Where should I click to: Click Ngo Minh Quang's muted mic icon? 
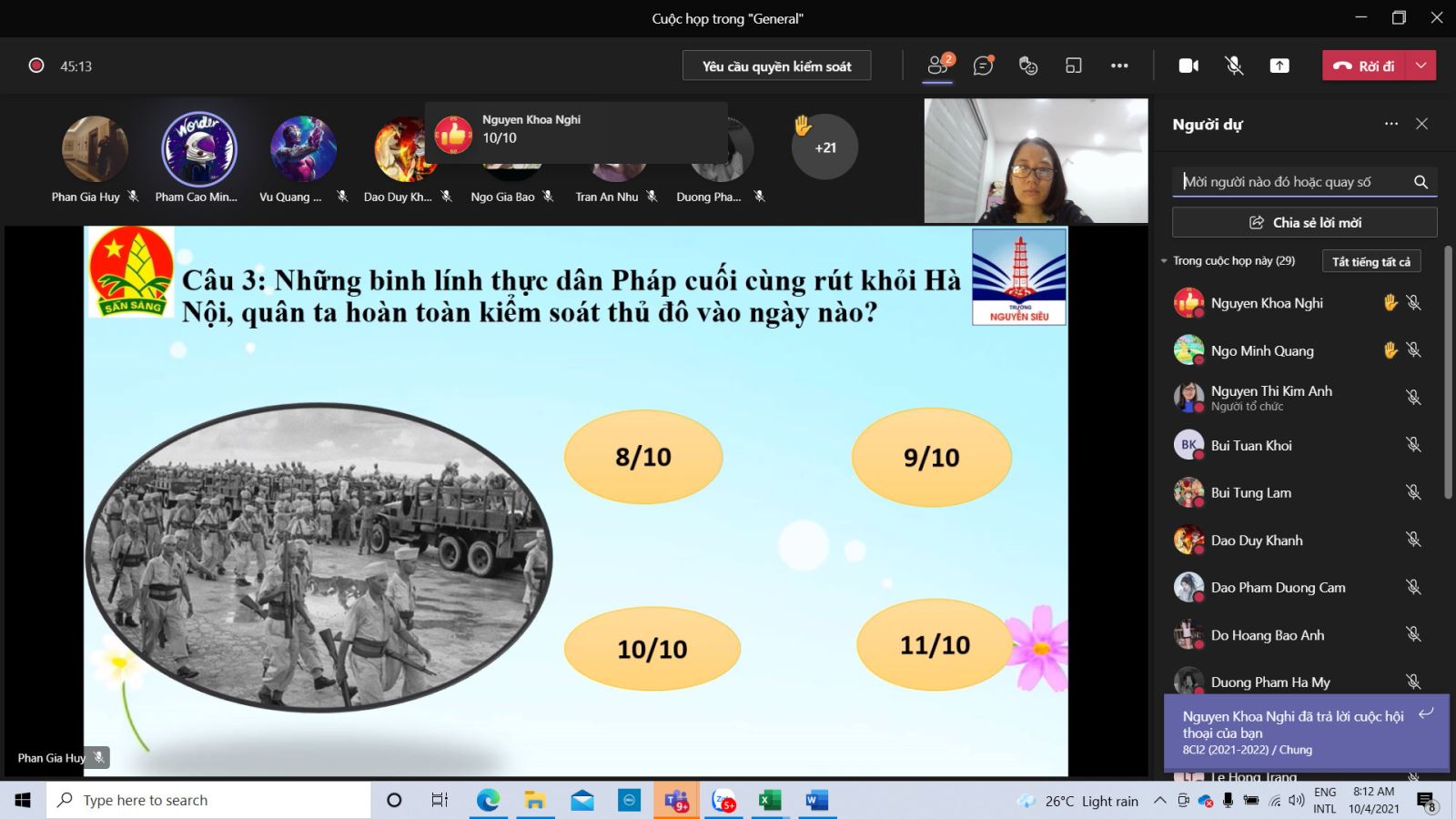pos(1413,350)
